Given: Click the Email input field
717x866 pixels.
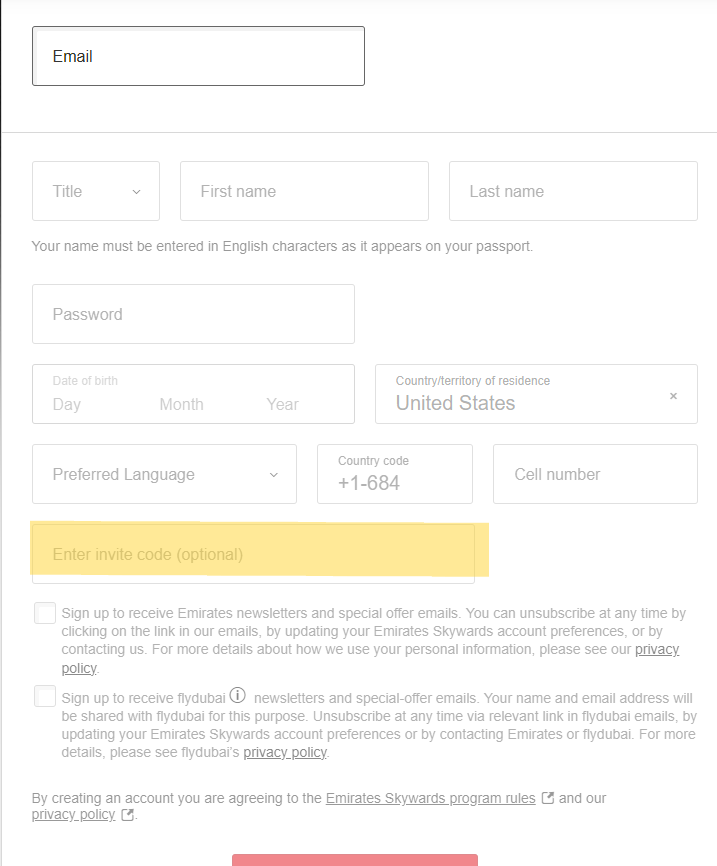Looking at the screenshot, I should [x=198, y=56].
